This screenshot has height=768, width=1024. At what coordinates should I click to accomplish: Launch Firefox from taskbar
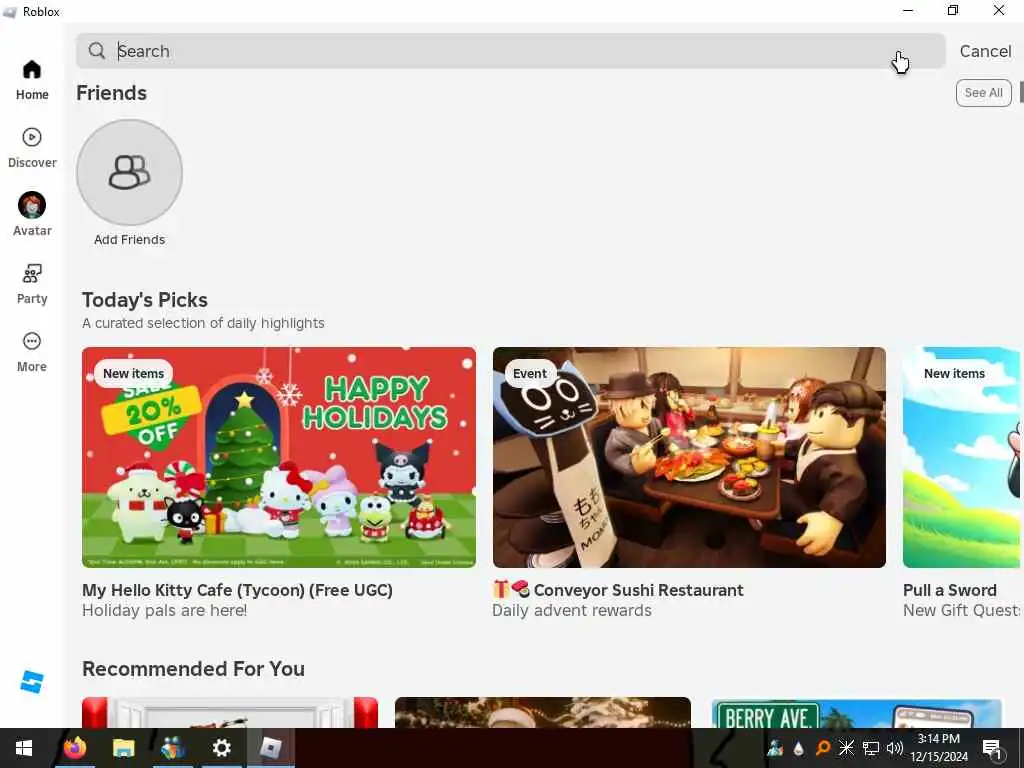click(x=74, y=748)
